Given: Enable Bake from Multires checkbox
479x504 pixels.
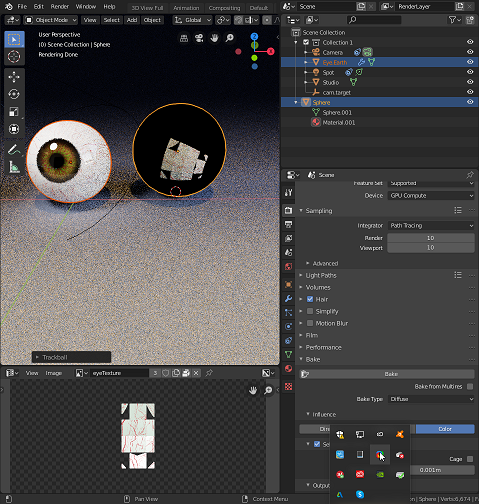Looking at the screenshot, I should coord(470,386).
